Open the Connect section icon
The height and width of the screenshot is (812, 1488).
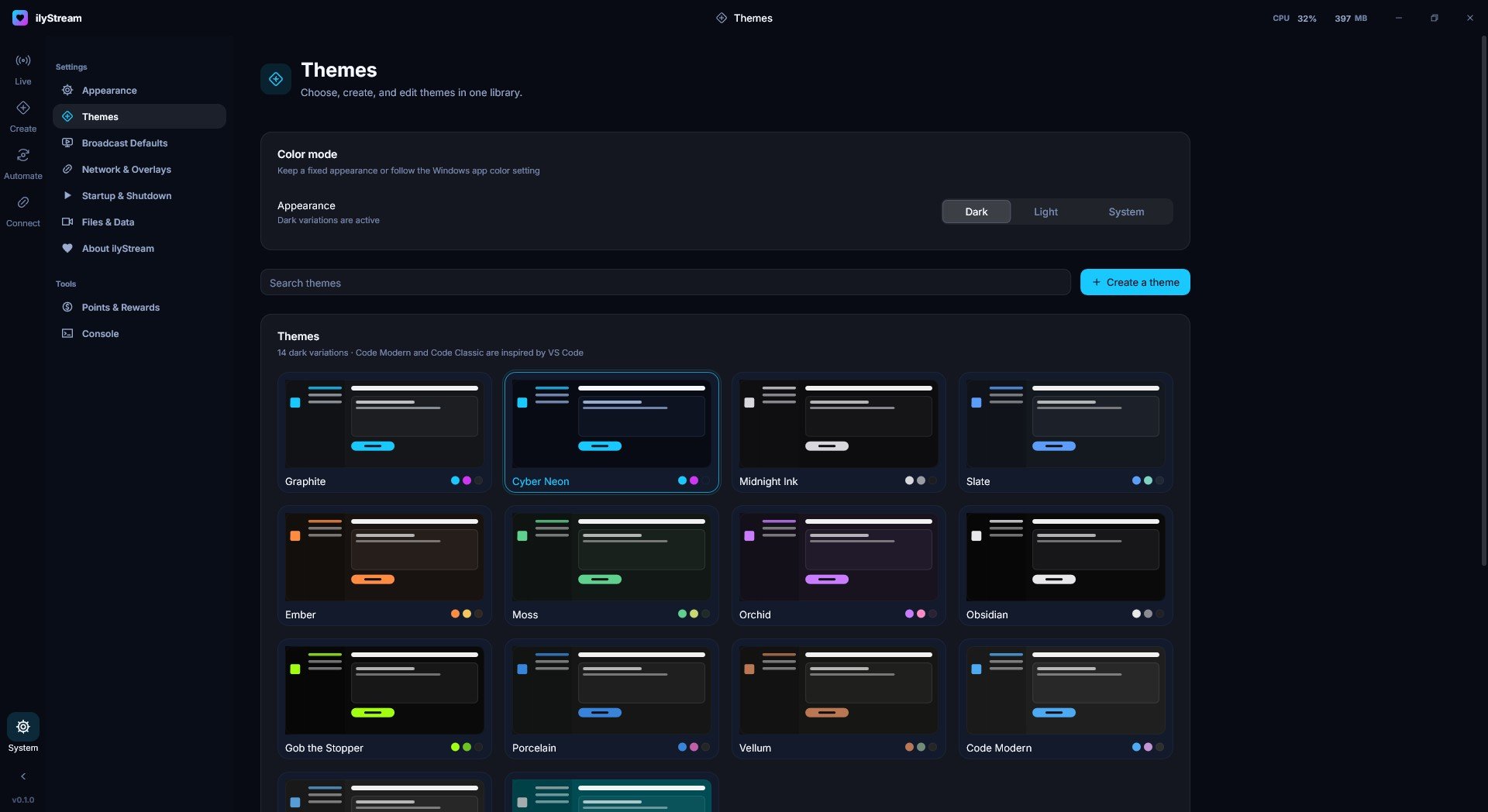click(23, 202)
